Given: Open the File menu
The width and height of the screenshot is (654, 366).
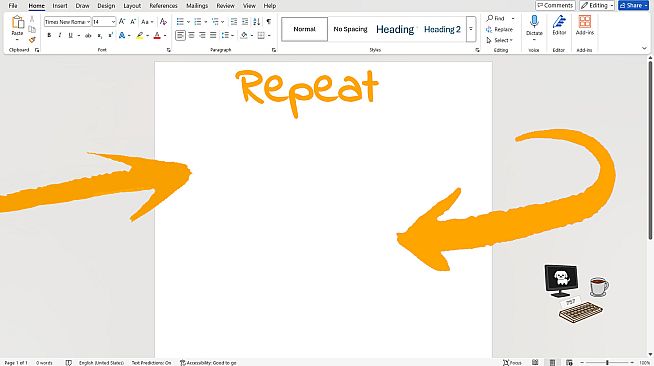Looking at the screenshot, I should tap(13, 6).
